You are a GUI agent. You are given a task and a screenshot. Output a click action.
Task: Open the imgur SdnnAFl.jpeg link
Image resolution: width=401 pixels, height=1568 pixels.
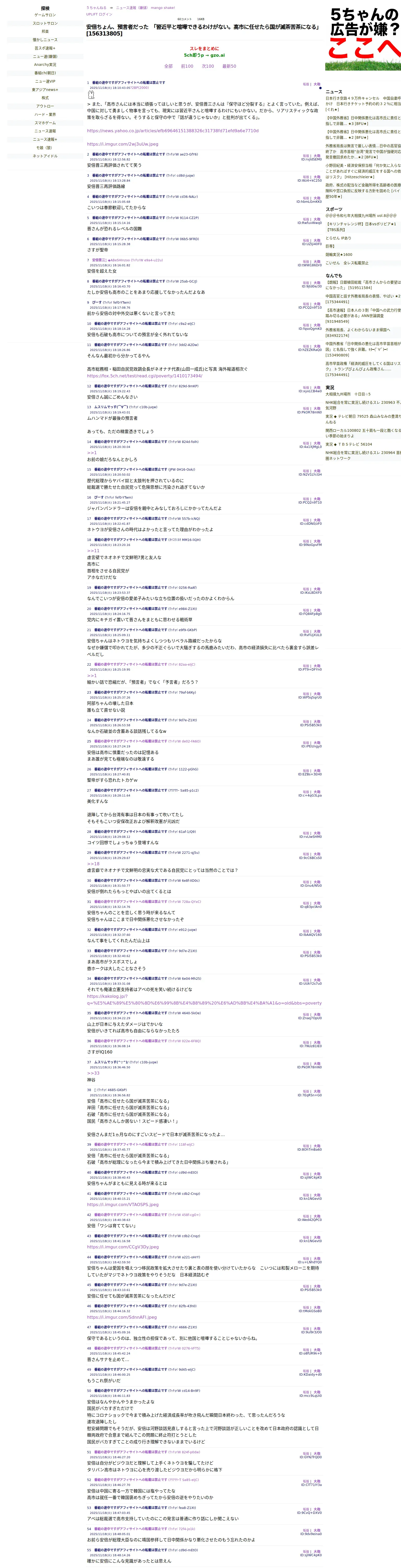pyautogui.click(x=122, y=1317)
